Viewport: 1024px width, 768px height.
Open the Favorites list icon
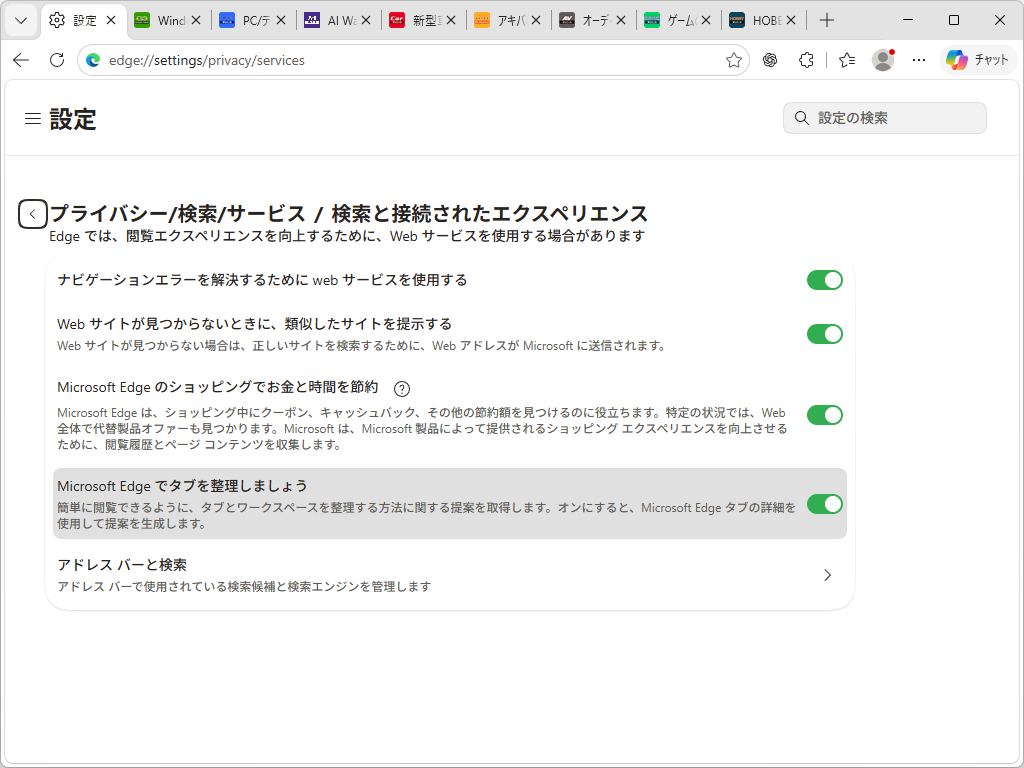[847, 60]
